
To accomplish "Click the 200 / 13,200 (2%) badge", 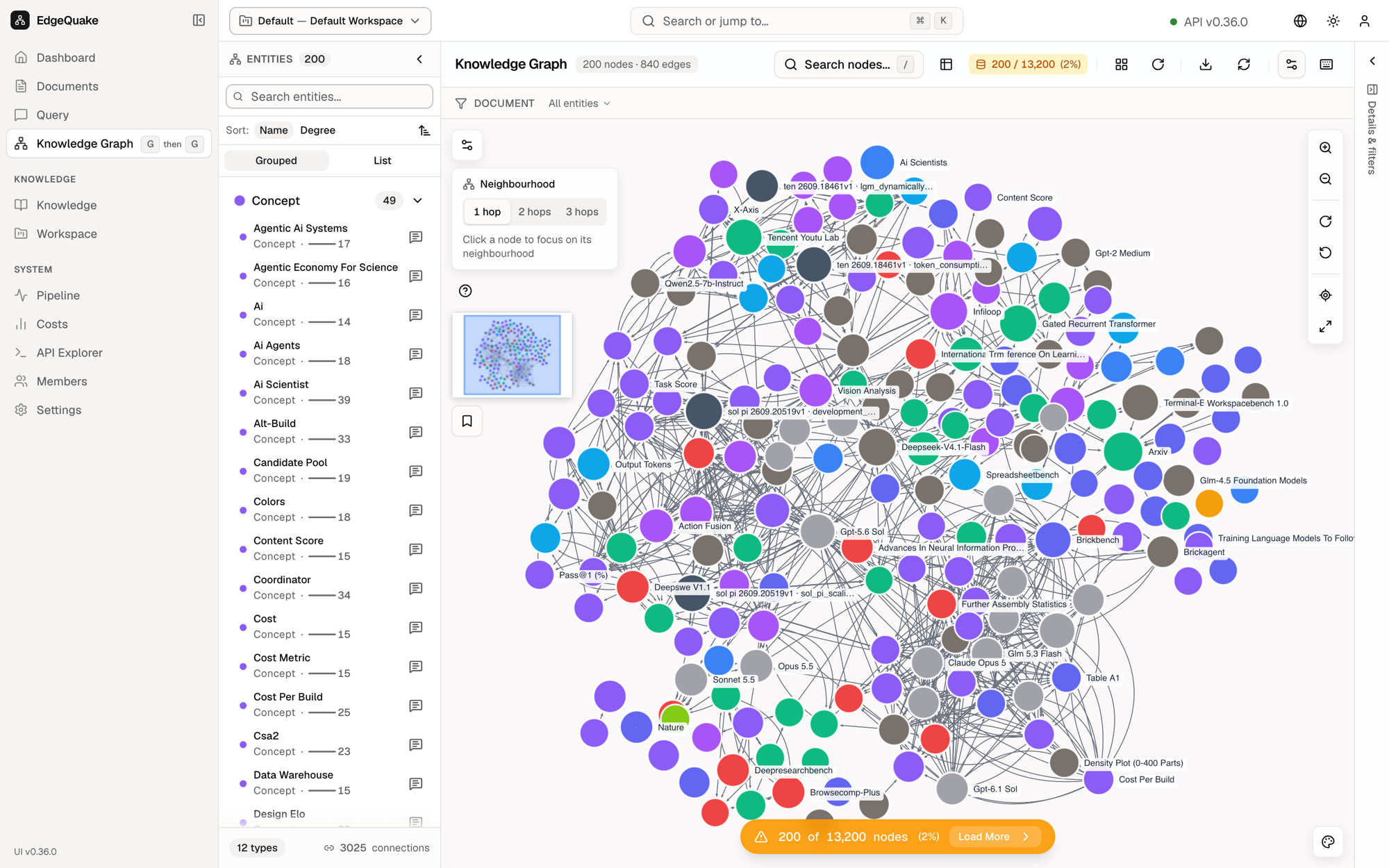I will pos(1028,64).
